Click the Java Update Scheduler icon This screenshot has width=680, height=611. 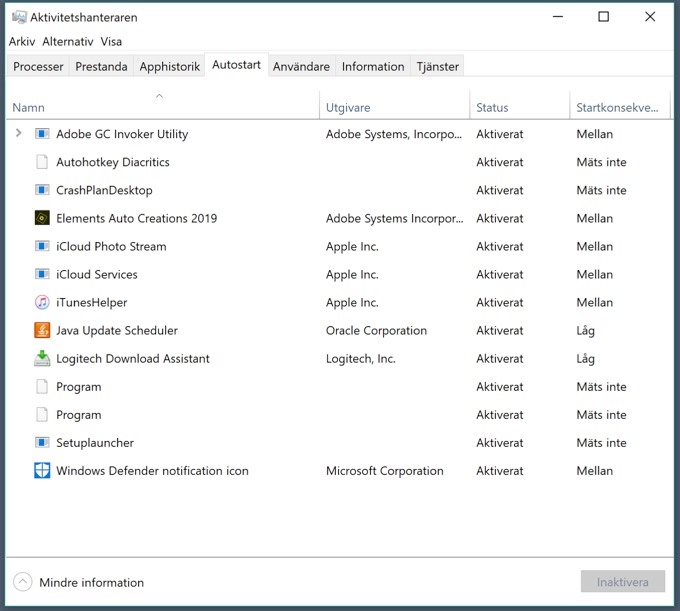click(x=42, y=330)
